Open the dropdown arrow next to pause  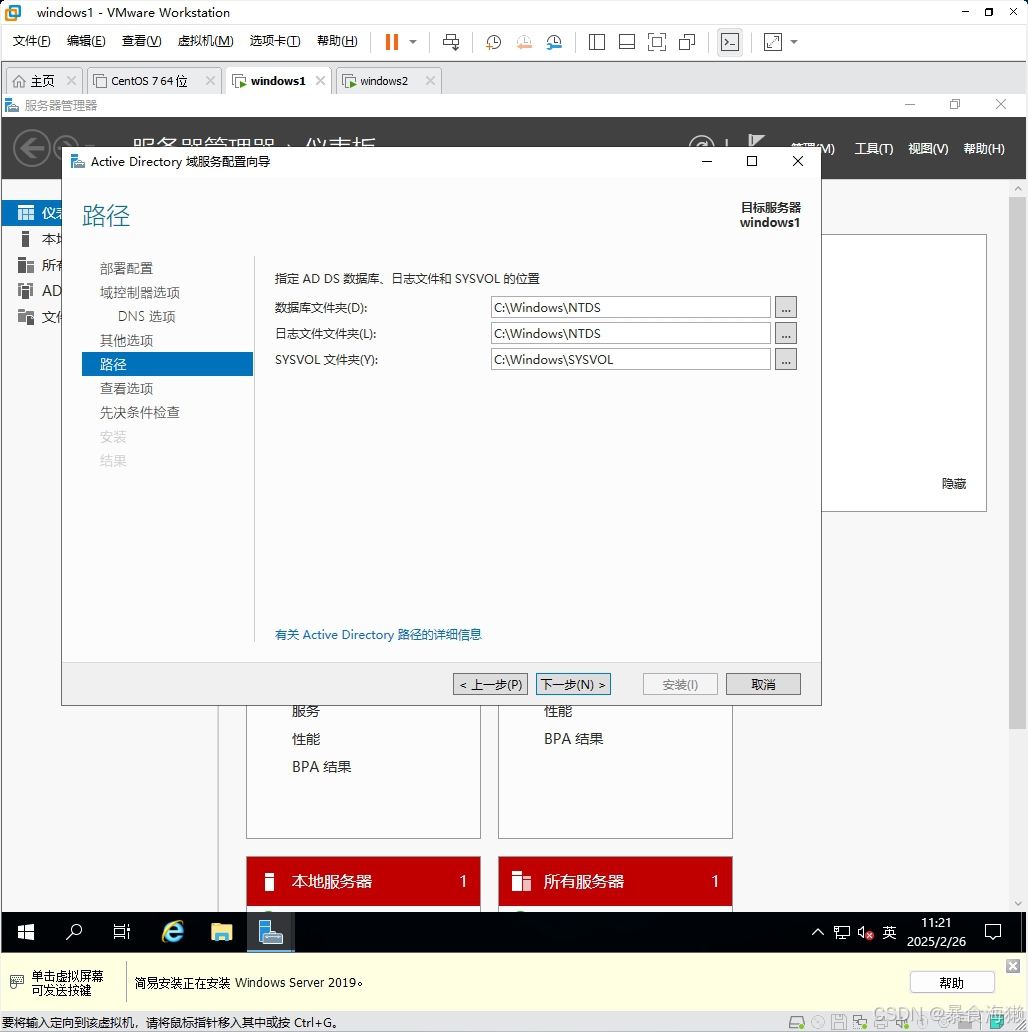click(x=413, y=42)
